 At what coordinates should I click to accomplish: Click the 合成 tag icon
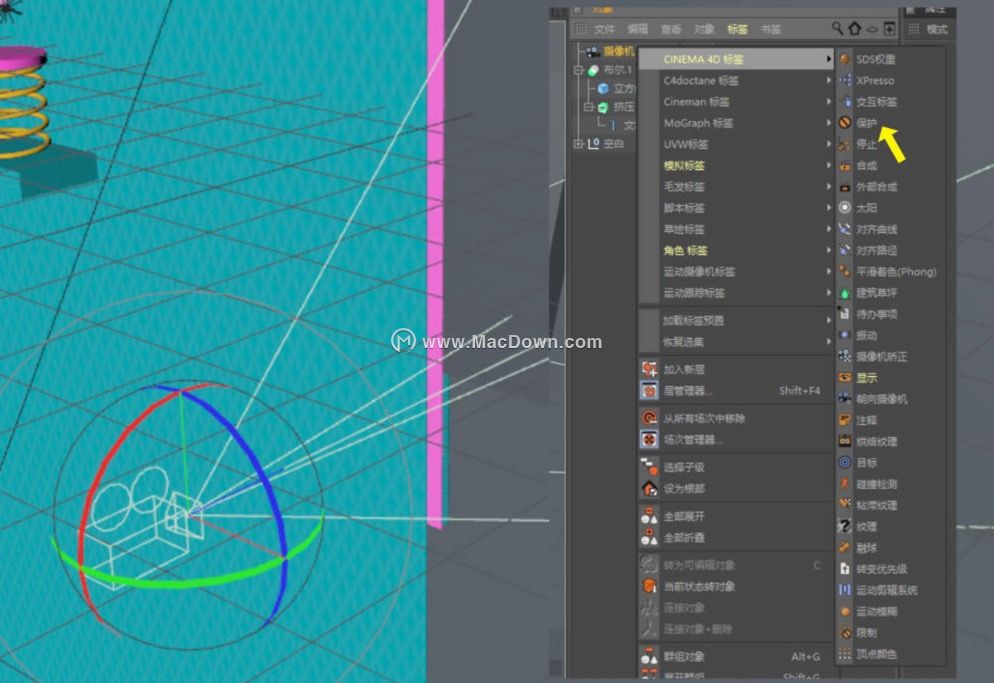pyautogui.click(x=844, y=166)
